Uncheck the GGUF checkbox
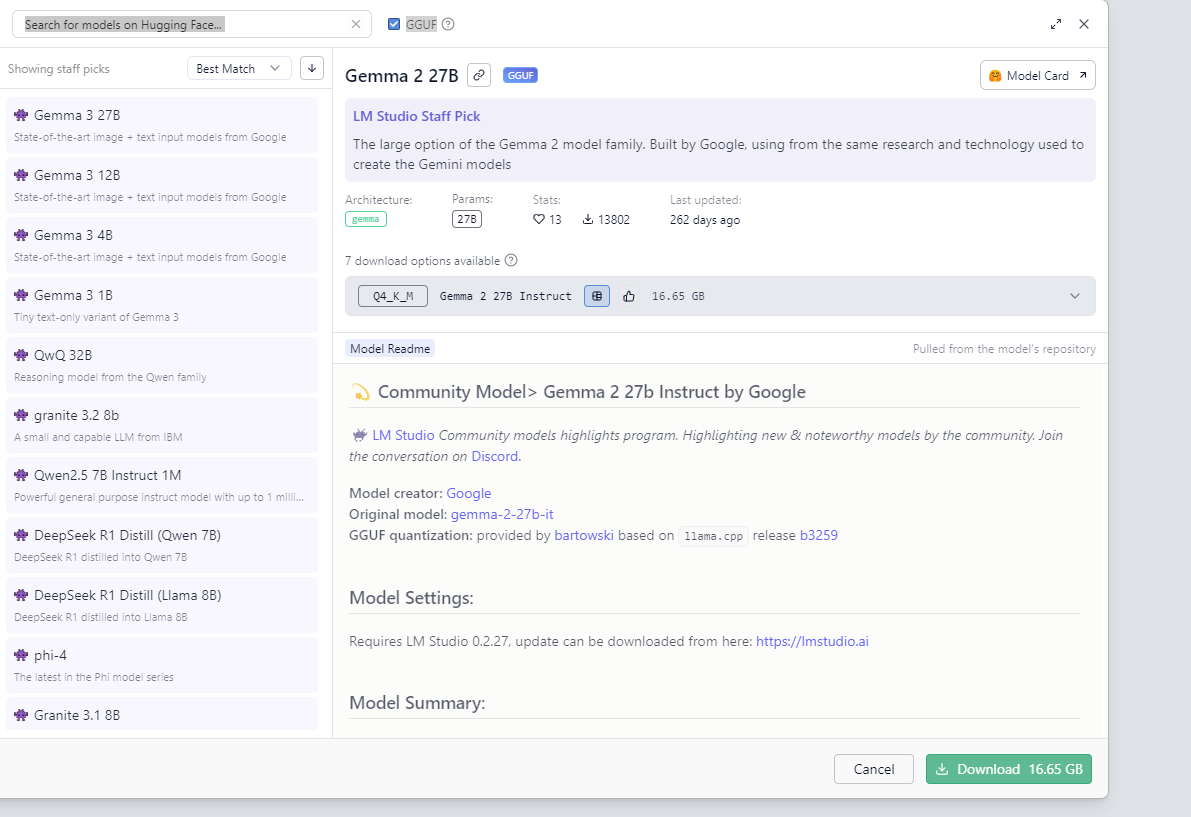 (x=394, y=24)
